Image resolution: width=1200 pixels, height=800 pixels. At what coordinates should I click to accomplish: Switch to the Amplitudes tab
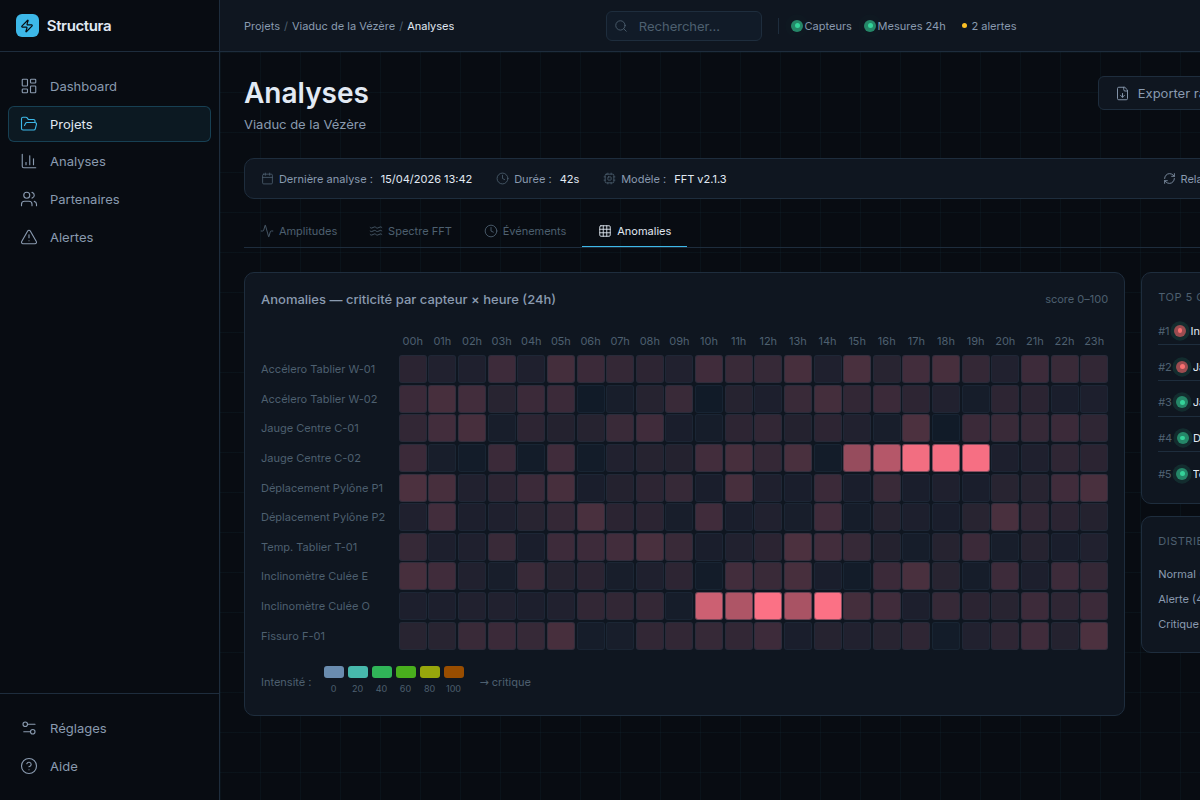[298, 231]
